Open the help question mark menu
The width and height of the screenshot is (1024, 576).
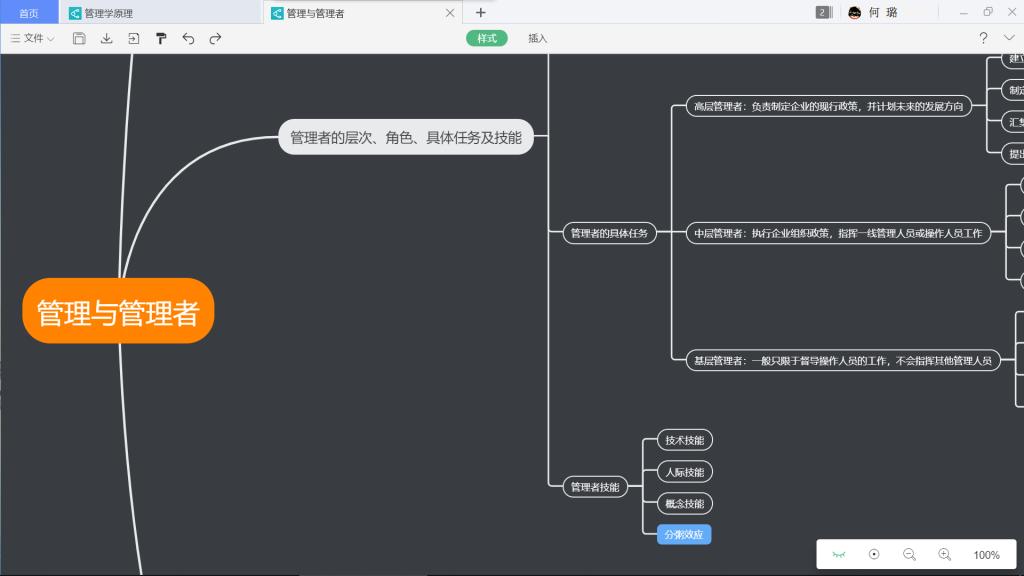[x=983, y=38]
